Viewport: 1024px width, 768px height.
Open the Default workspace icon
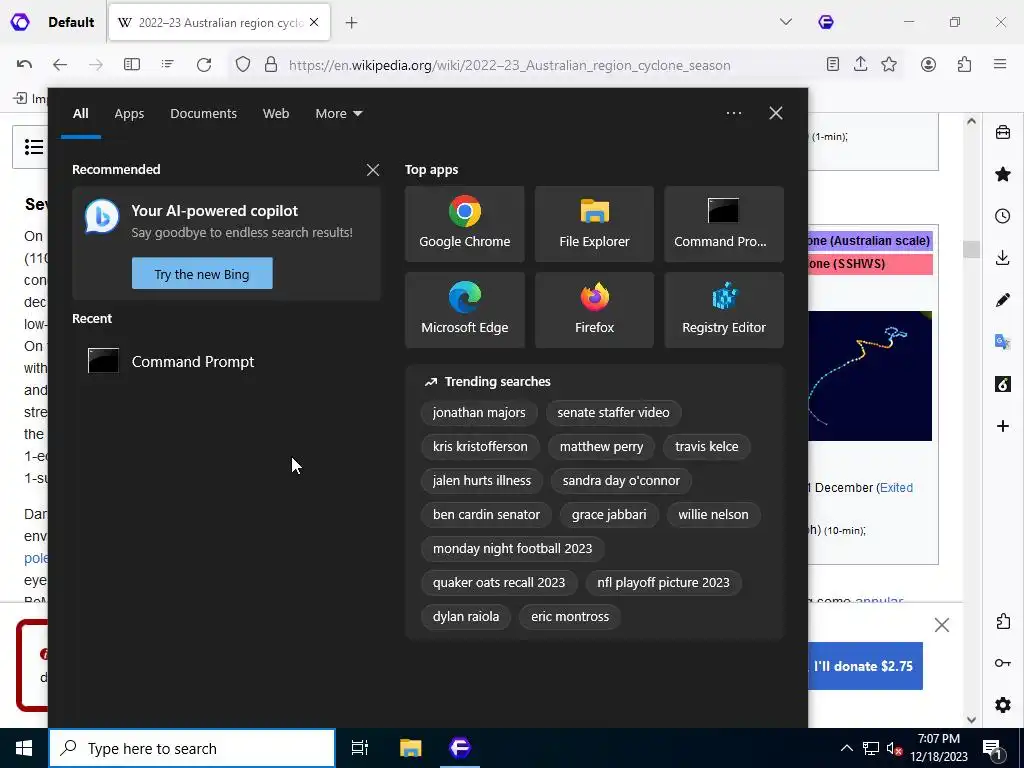(20, 22)
